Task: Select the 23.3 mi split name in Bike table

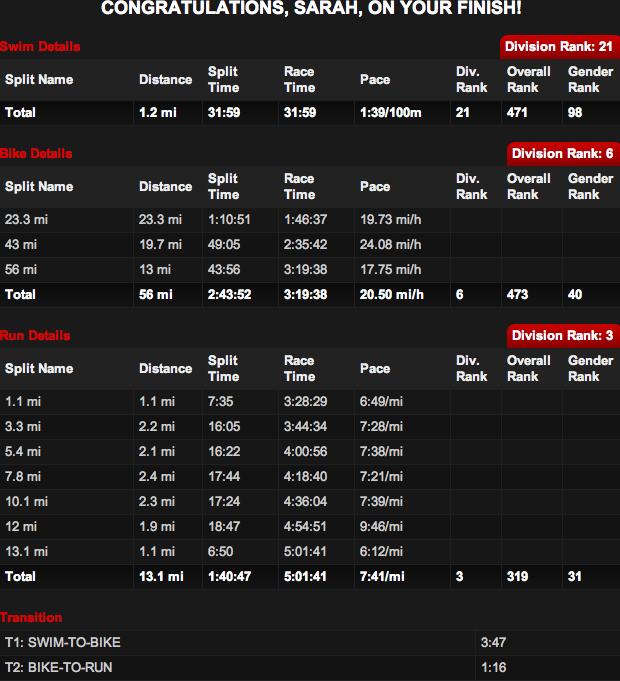Action: (24, 220)
